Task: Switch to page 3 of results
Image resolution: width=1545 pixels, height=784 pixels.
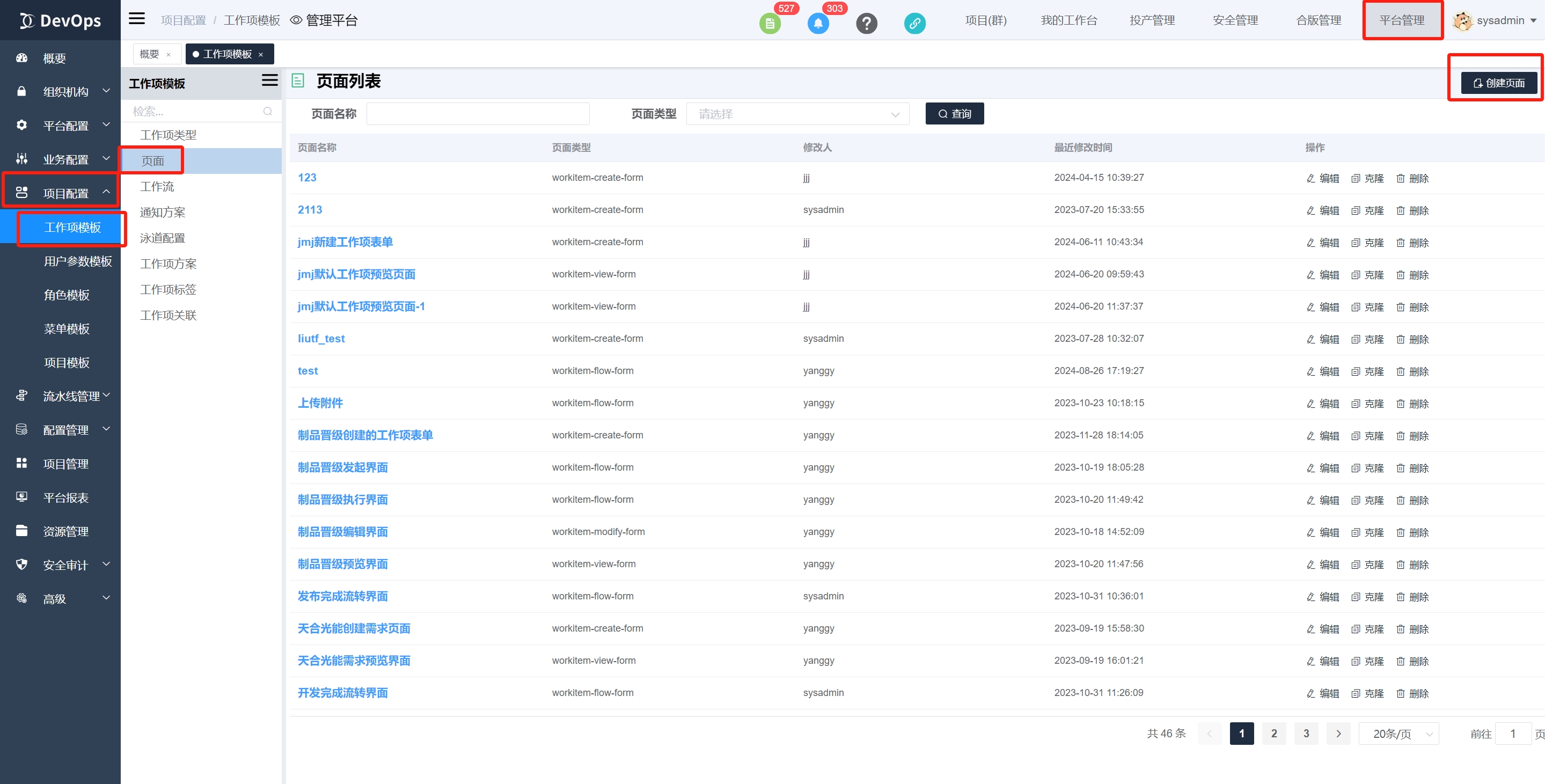Action: (1306, 733)
